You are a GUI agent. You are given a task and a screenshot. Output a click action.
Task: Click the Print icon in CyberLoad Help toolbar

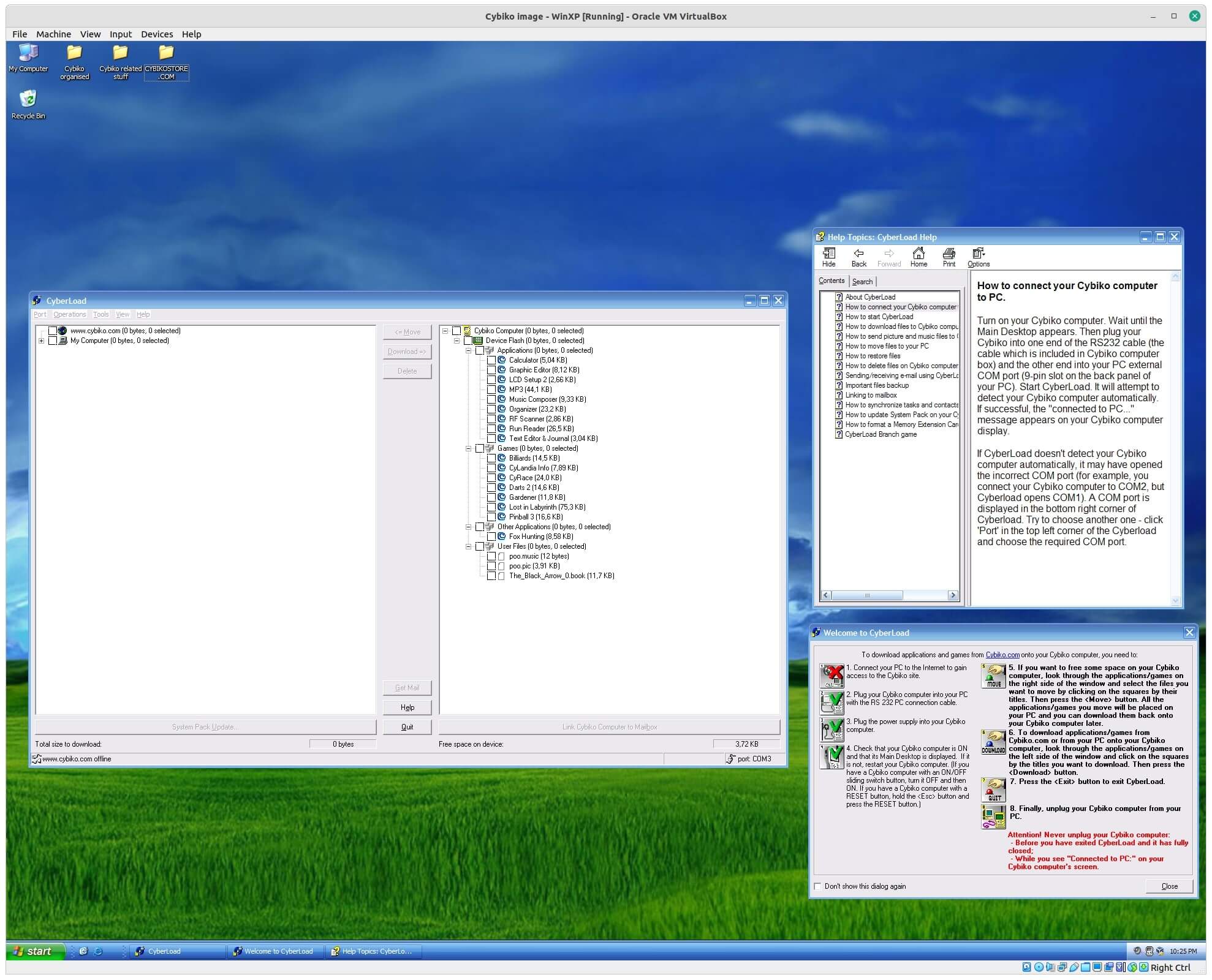point(949,256)
